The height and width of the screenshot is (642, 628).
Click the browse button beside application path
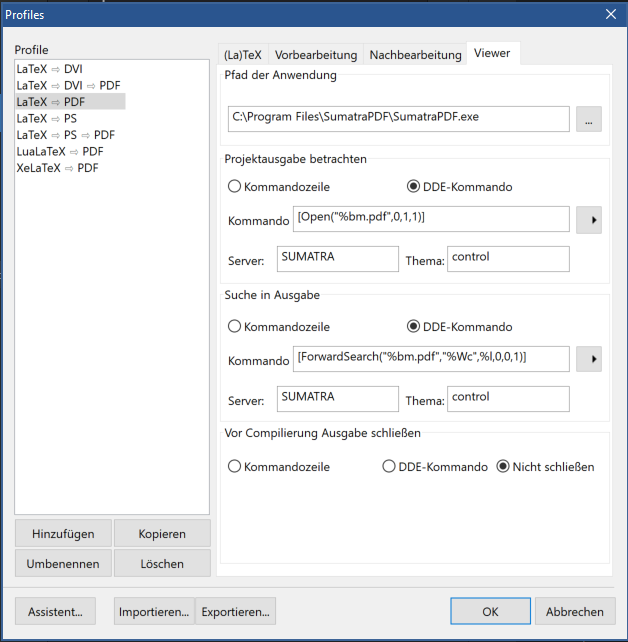point(588,119)
